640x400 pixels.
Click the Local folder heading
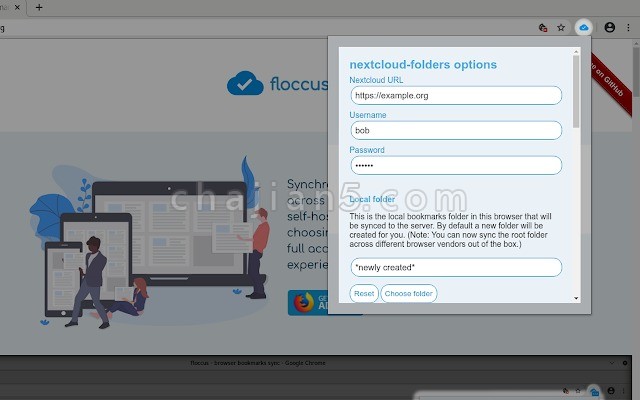(372, 199)
